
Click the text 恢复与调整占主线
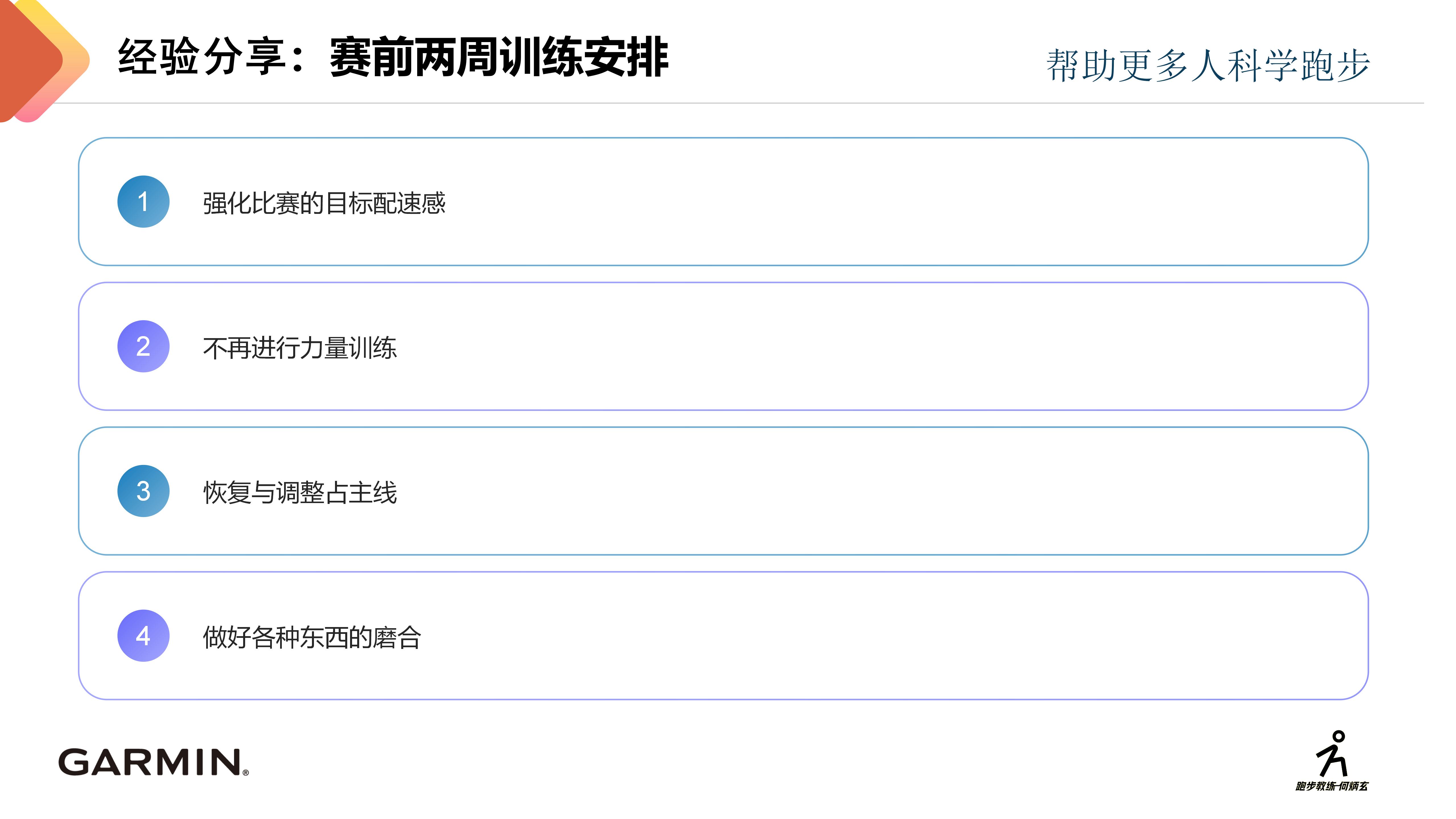tap(299, 493)
